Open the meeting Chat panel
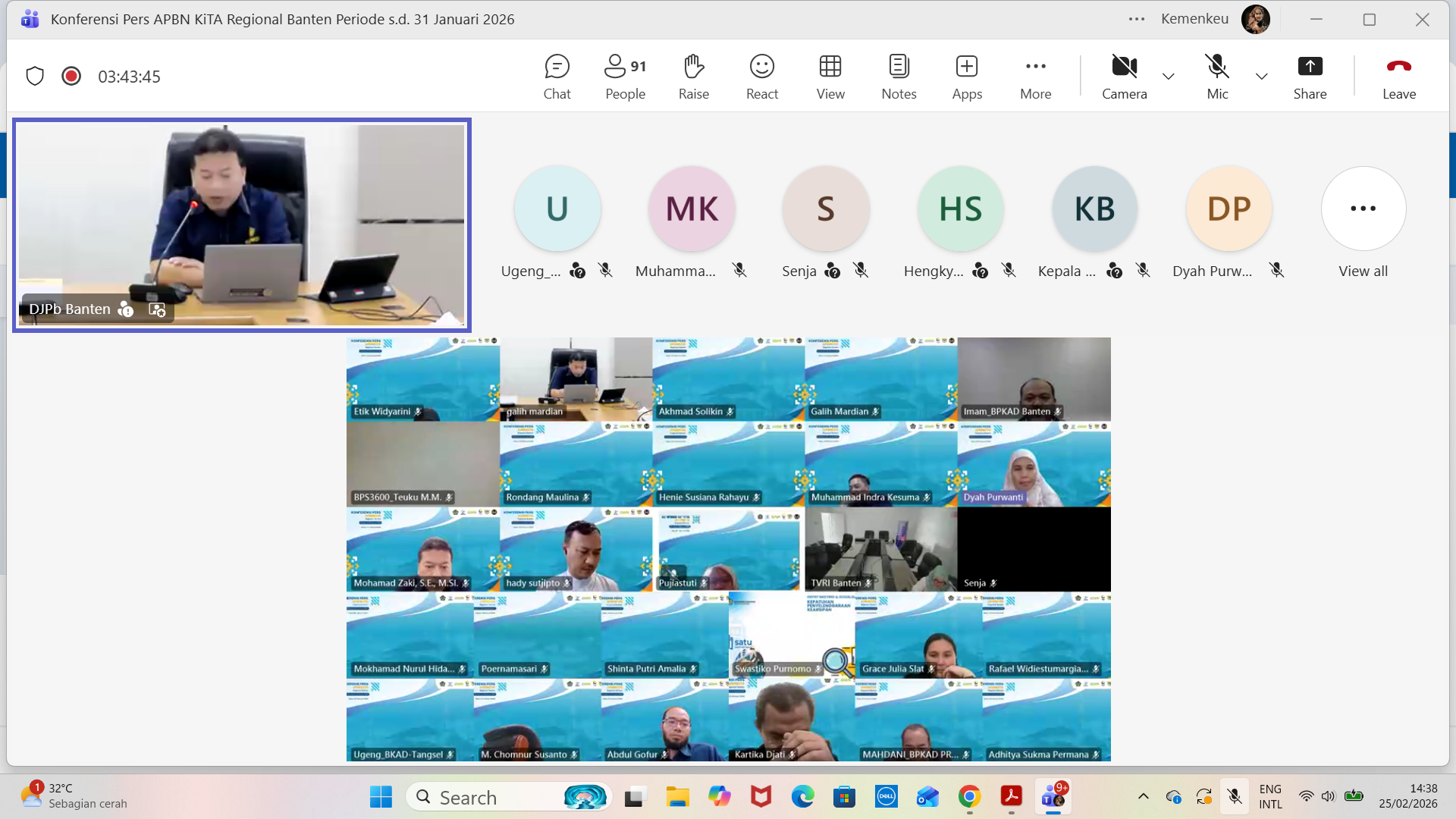 (557, 76)
